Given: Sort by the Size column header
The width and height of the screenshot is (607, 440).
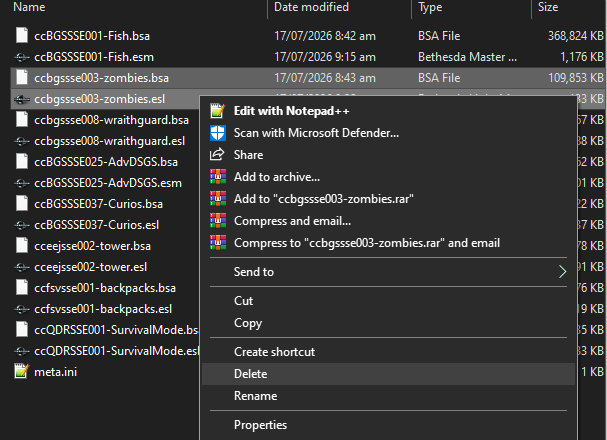Looking at the screenshot, I should click(x=548, y=7).
